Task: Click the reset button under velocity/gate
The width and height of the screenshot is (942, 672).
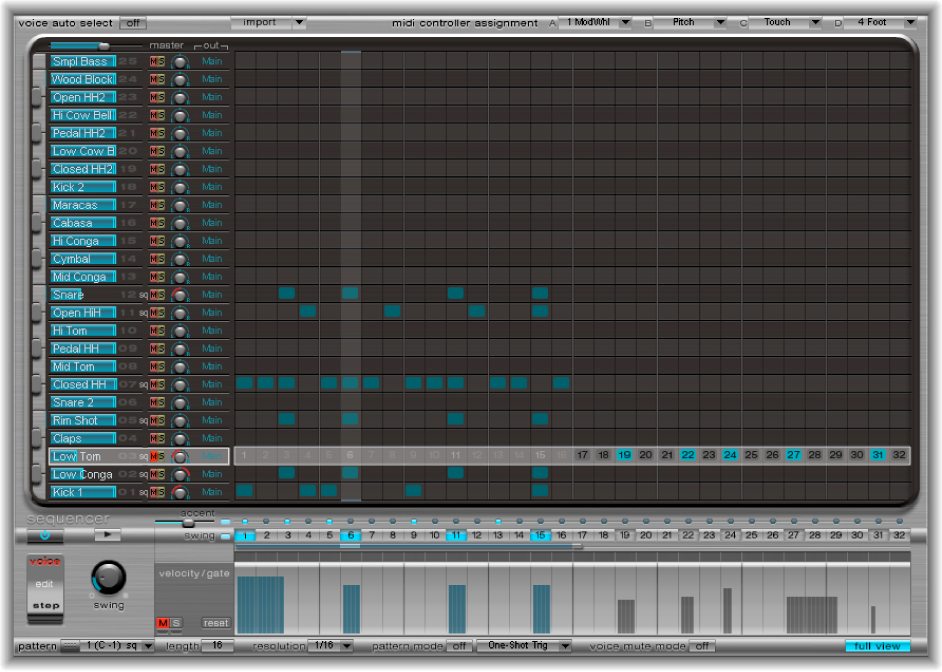Action: tap(216, 623)
